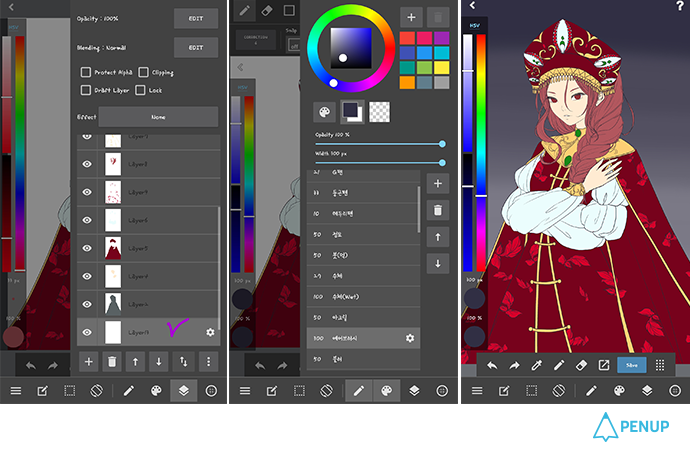Move brush up with arrow beside brush list
Screen dimensions: 690x452
[x=438, y=237]
